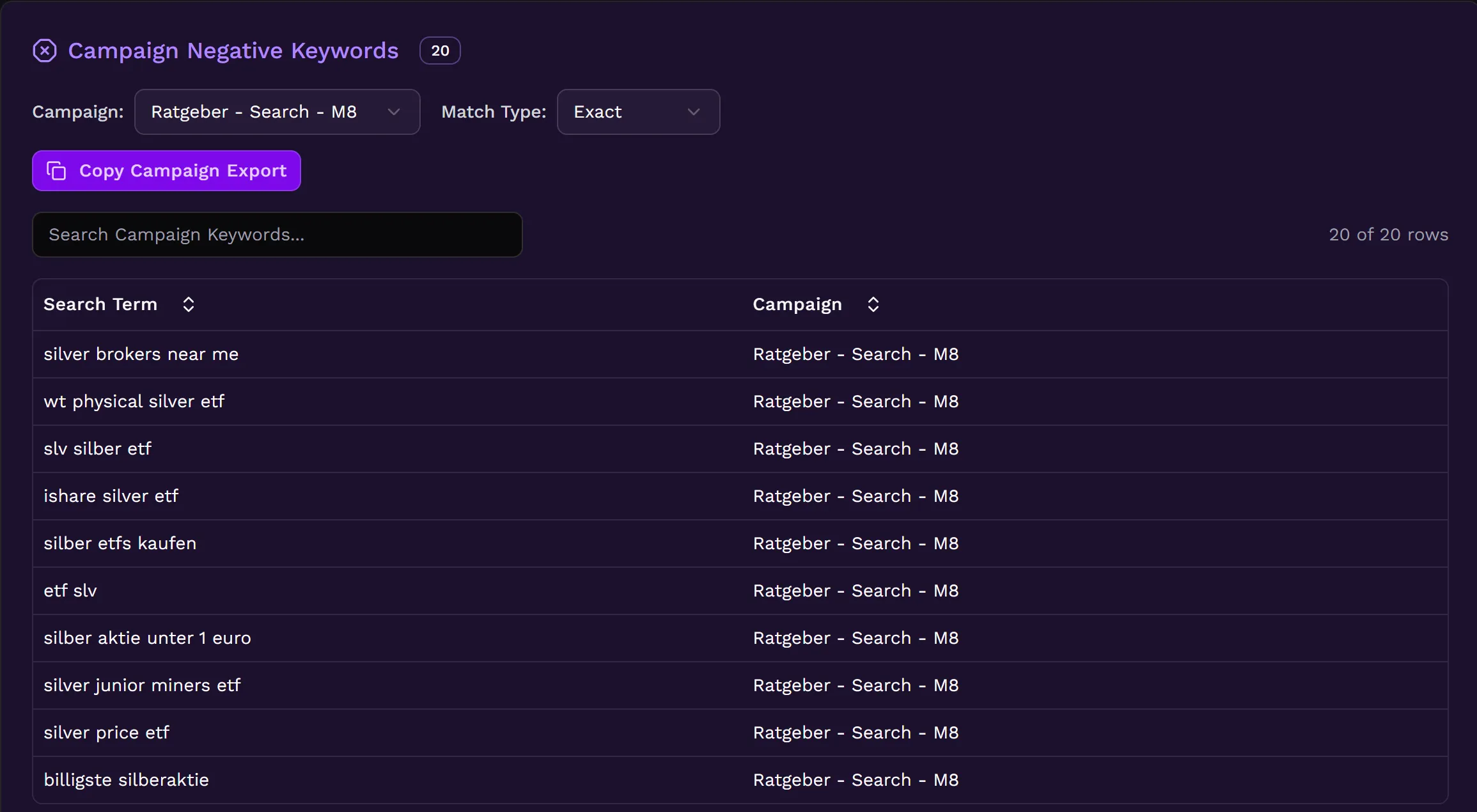Sort by the Campaign column arrows
Image resolution: width=1477 pixels, height=812 pixels.
[x=873, y=304]
